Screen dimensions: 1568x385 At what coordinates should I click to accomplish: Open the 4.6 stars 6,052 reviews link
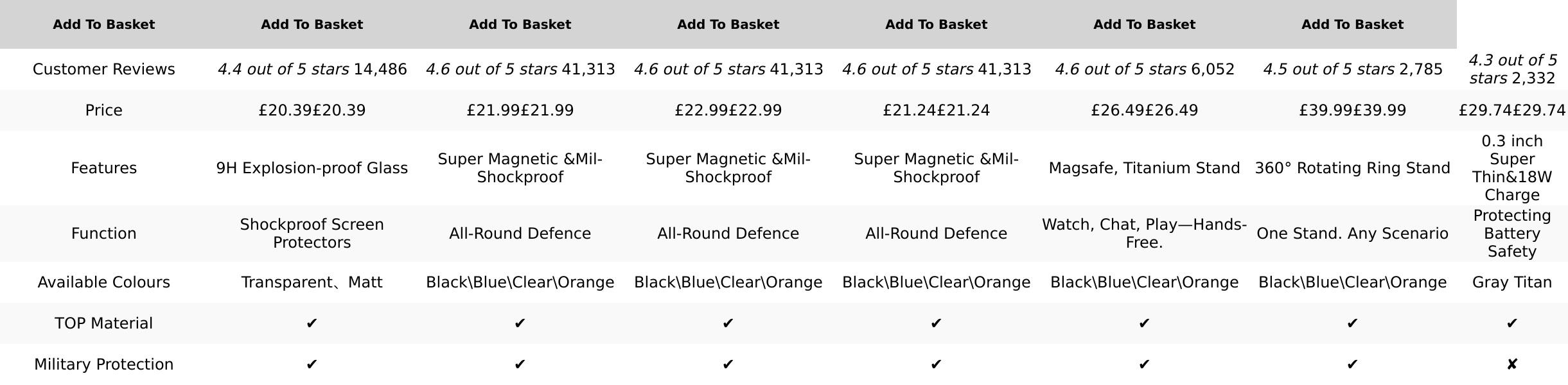tap(1144, 69)
